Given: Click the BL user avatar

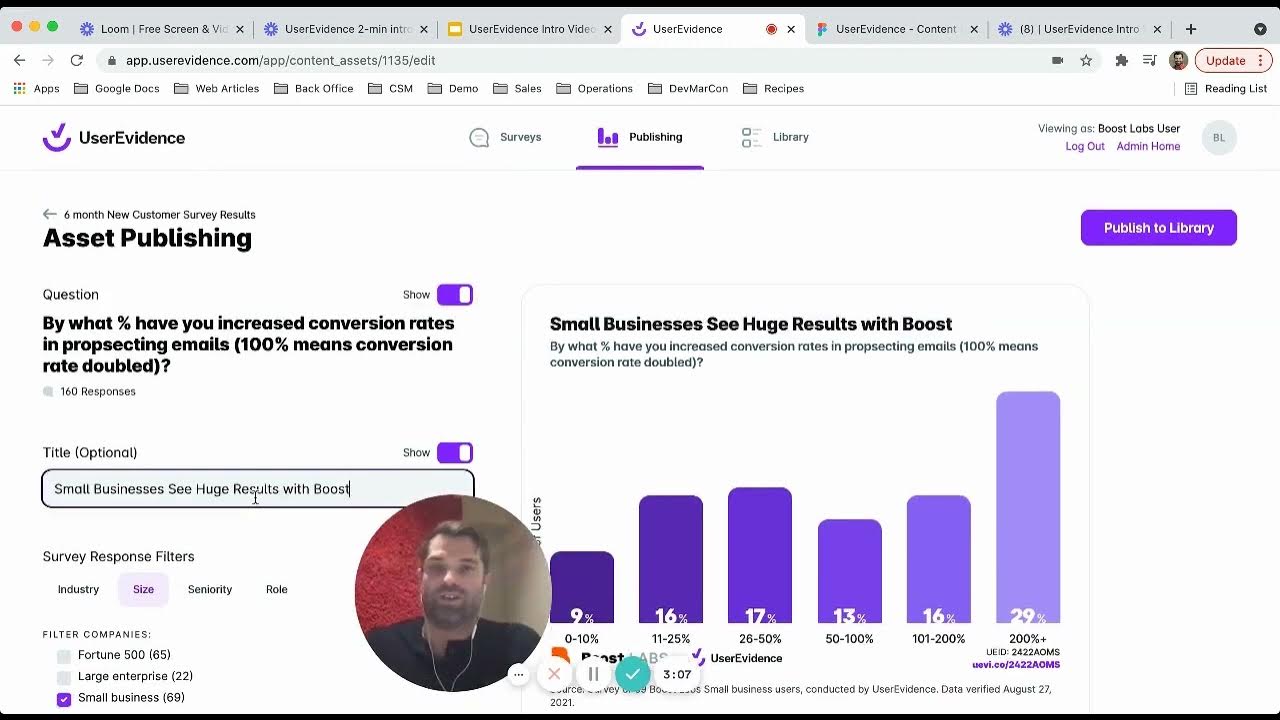Looking at the screenshot, I should (1219, 137).
